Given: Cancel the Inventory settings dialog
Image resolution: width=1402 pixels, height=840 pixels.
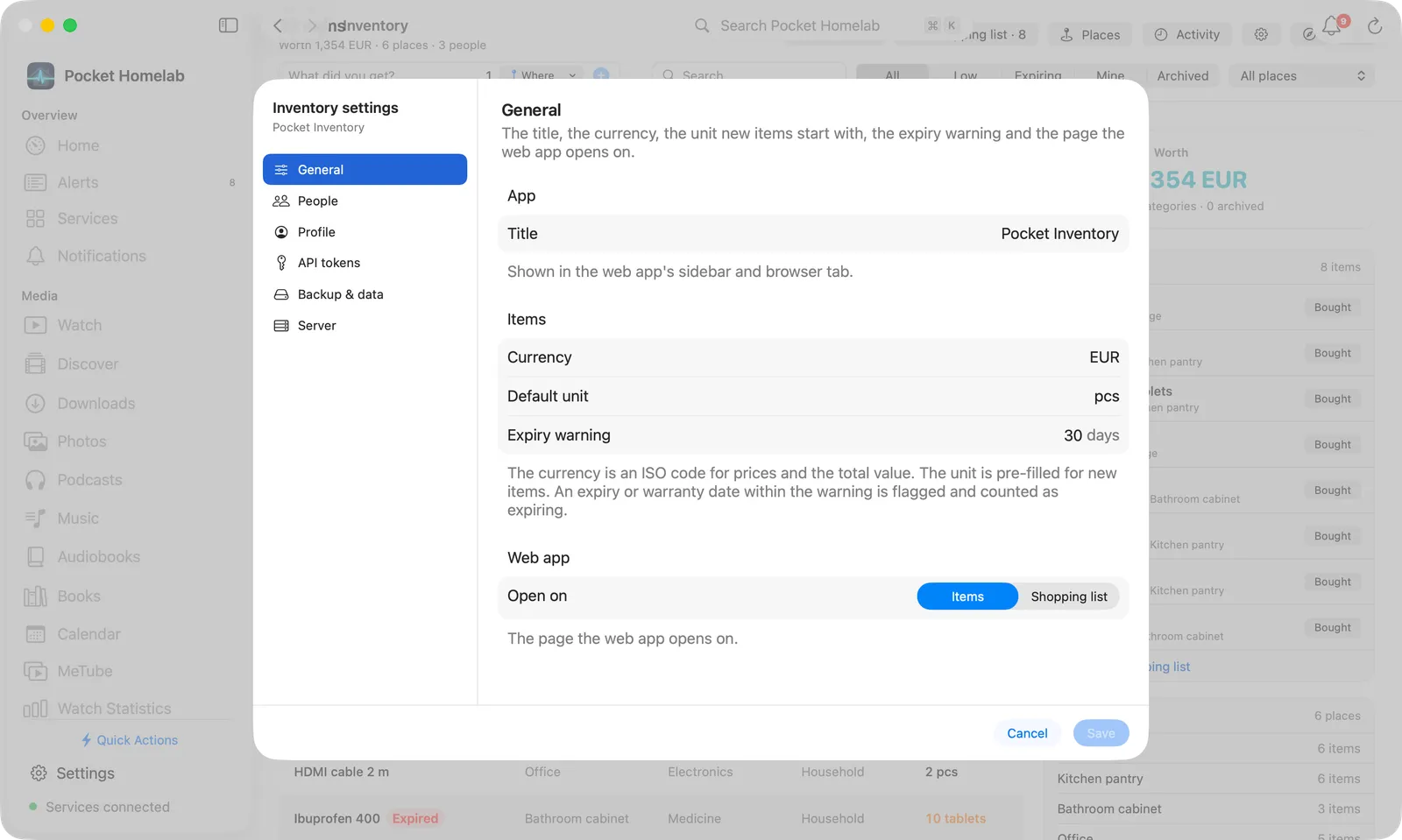Looking at the screenshot, I should [x=1027, y=733].
